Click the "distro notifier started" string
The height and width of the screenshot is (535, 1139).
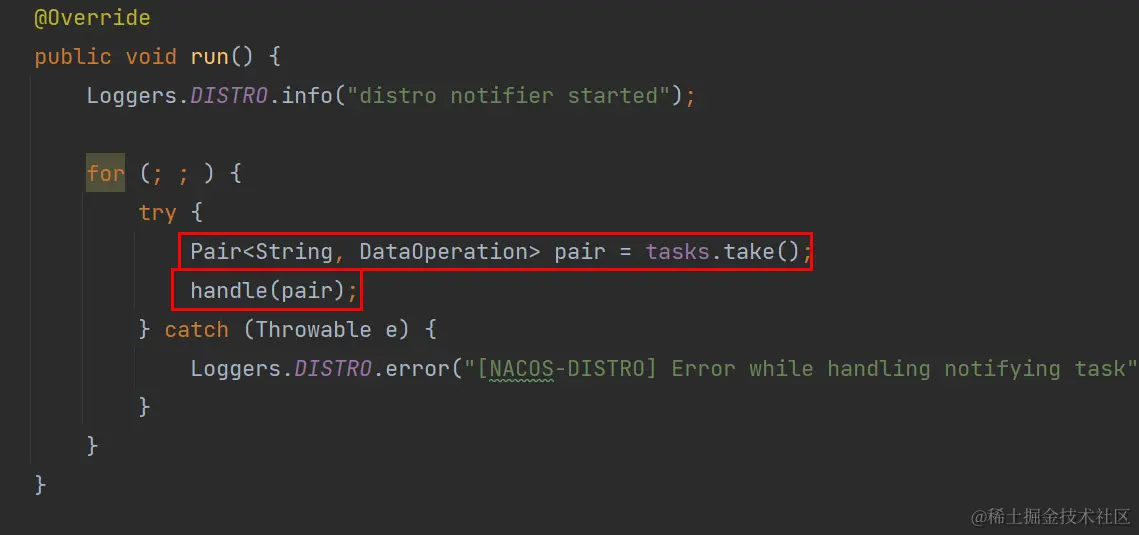(508, 96)
